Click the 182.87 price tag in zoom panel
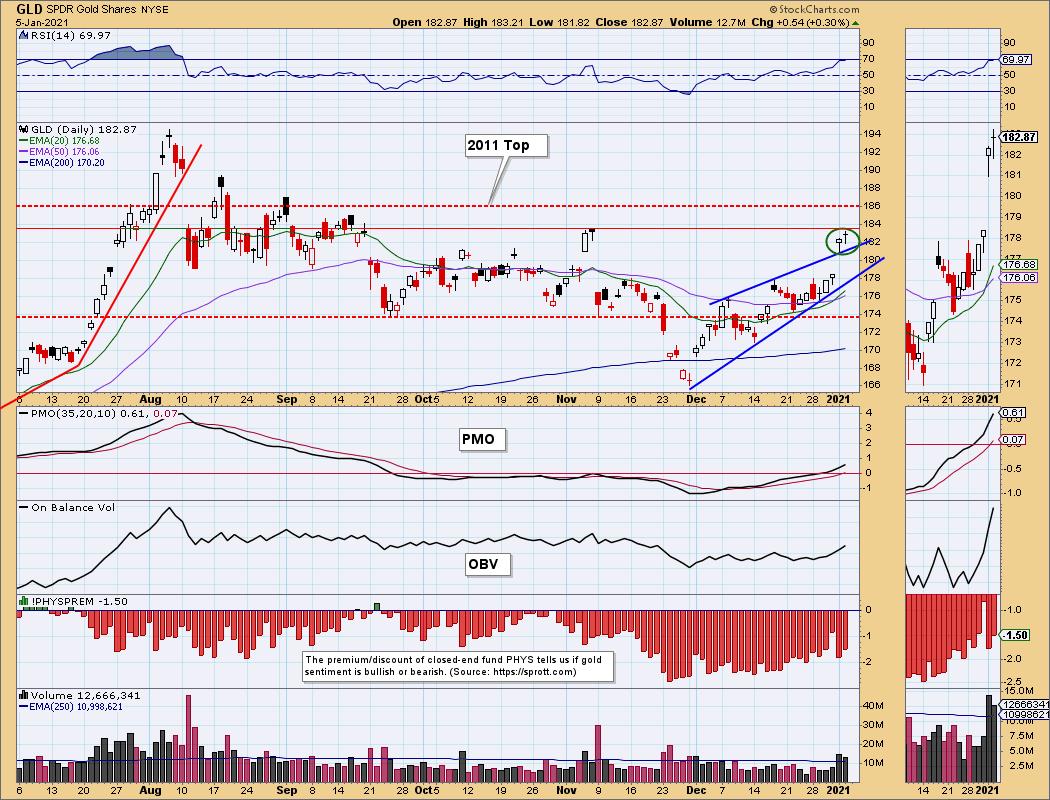The image size is (1050, 800). (x=1019, y=137)
